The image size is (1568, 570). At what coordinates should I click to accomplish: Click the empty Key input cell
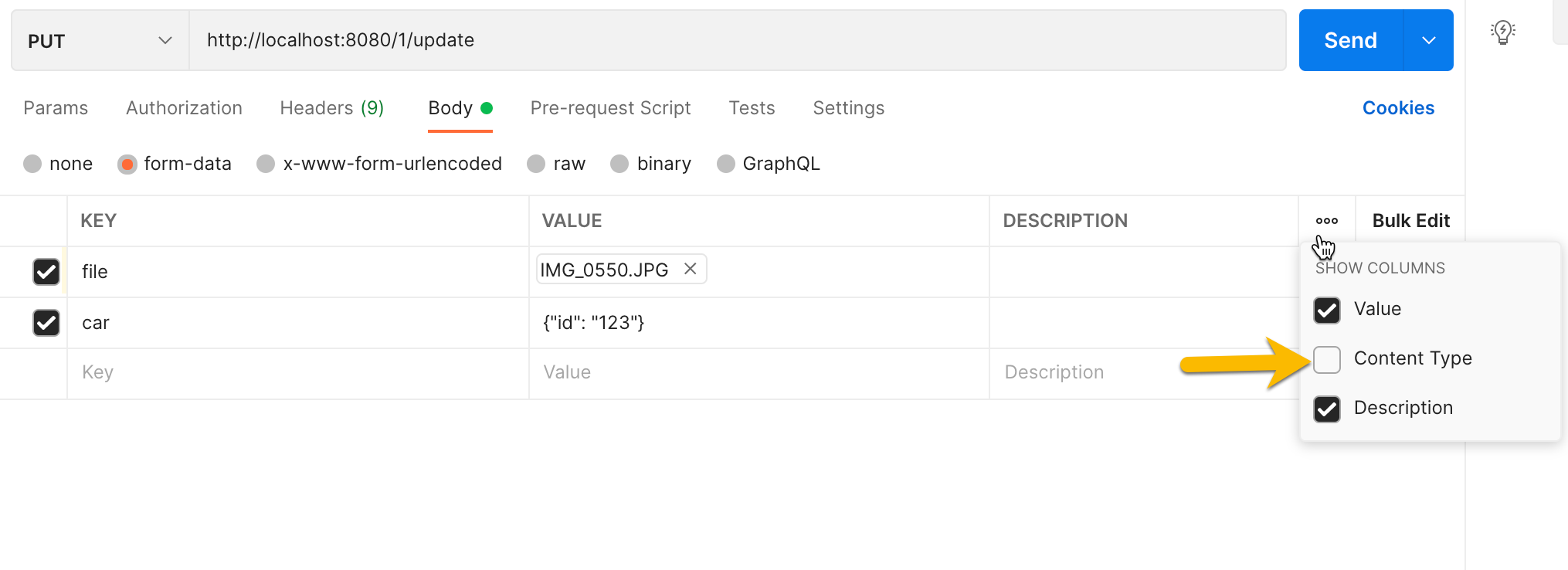298,373
